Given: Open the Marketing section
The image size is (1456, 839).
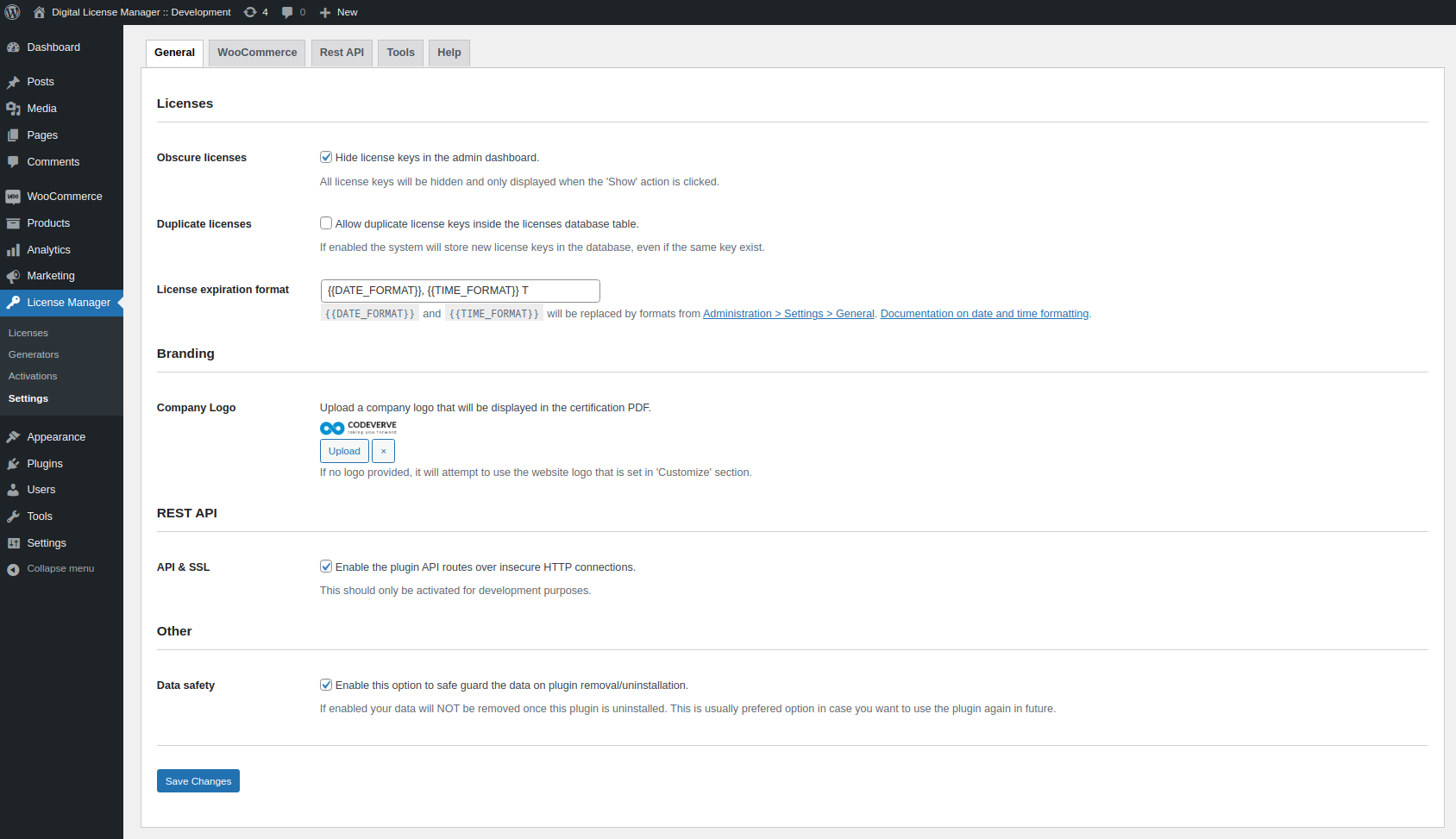Looking at the screenshot, I should [x=50, y=275].
